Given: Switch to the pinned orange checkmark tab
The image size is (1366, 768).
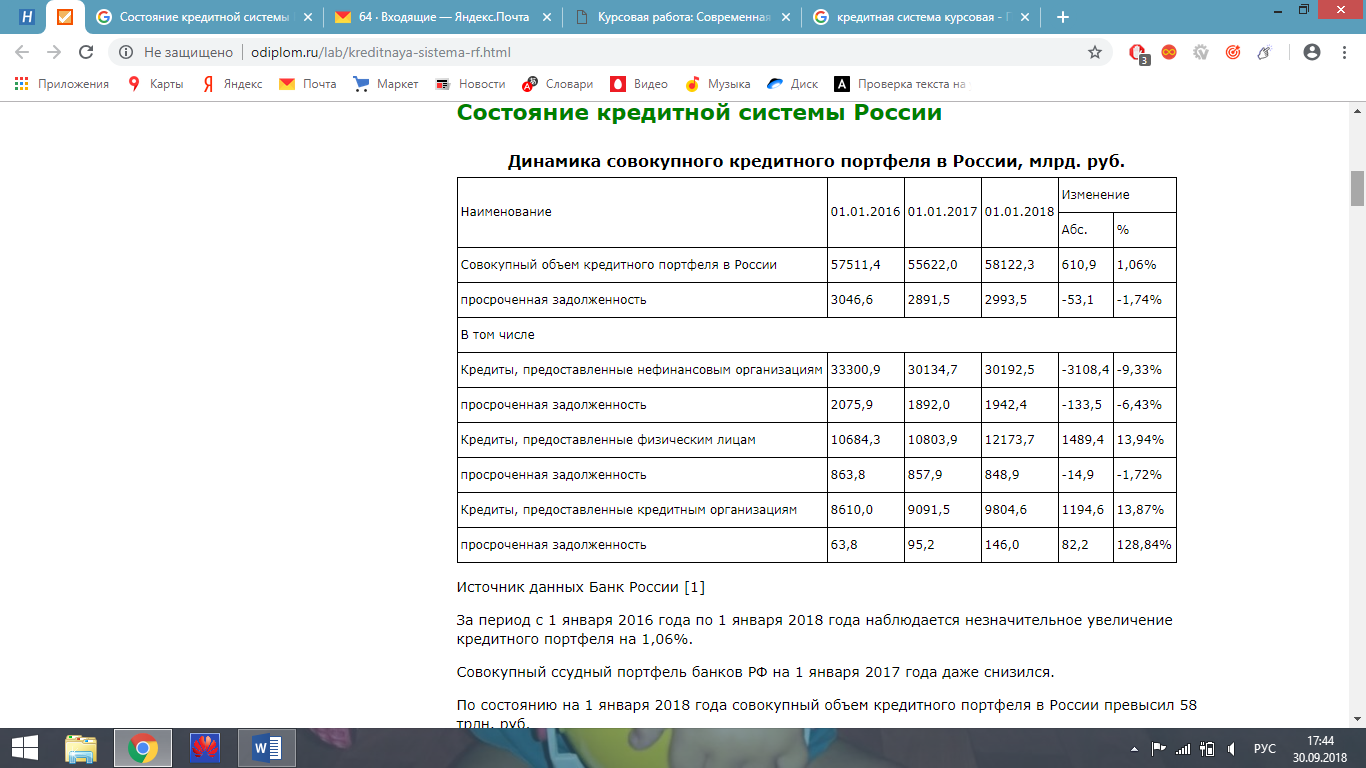Looking at the screenshot, I should click(65, 17).
